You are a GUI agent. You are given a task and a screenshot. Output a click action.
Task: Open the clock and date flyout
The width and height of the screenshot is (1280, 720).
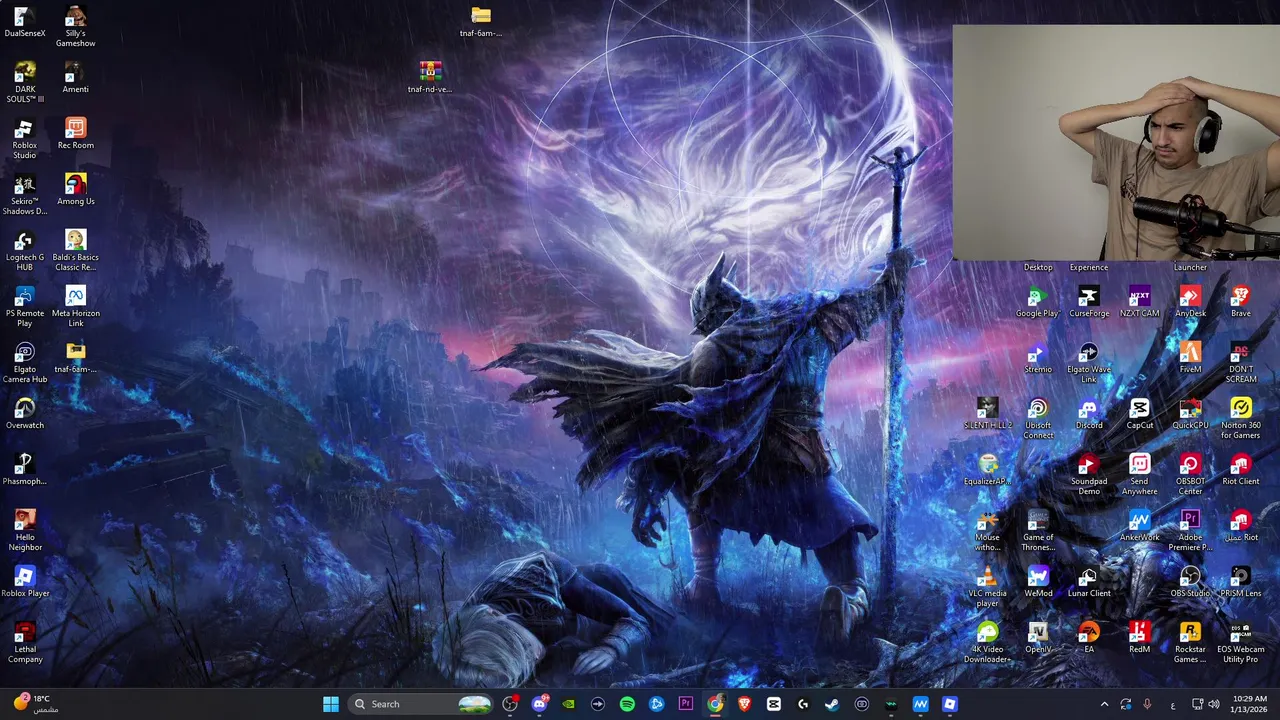(1250, 704)
